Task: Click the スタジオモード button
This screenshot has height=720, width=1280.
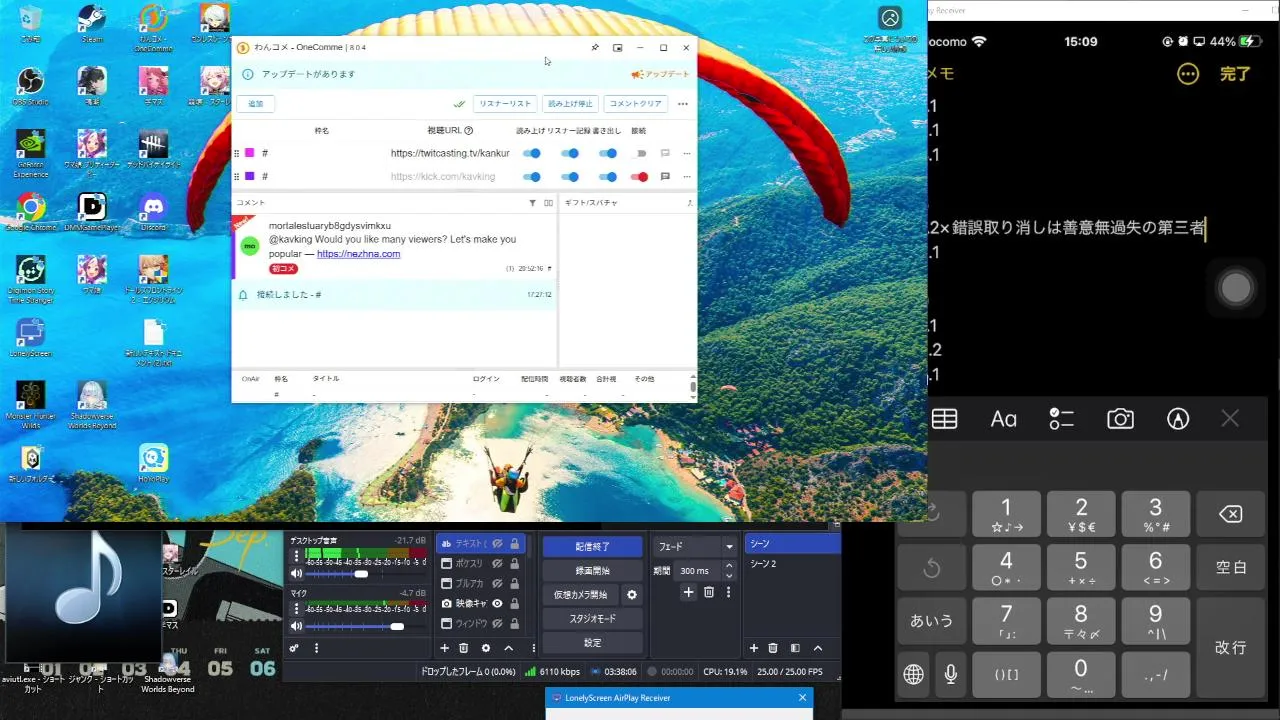Action: [x=593, y=619]
